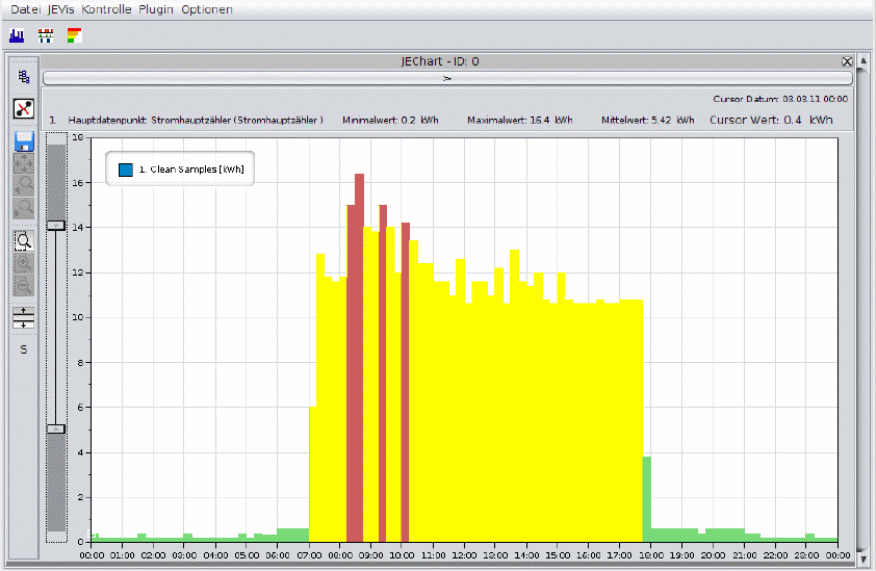Image resolution: width=876 pixels, height=571 pixels.
Task: Click the upper range slider handle
Action: pyautogui.click(x=56, y=226)
